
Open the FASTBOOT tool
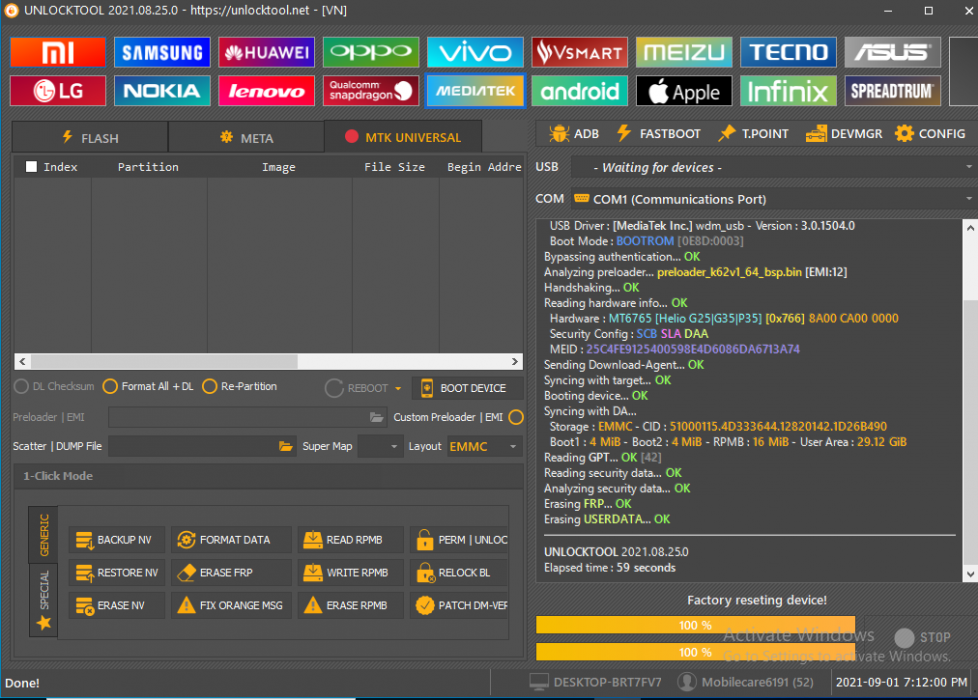(658, 134)
